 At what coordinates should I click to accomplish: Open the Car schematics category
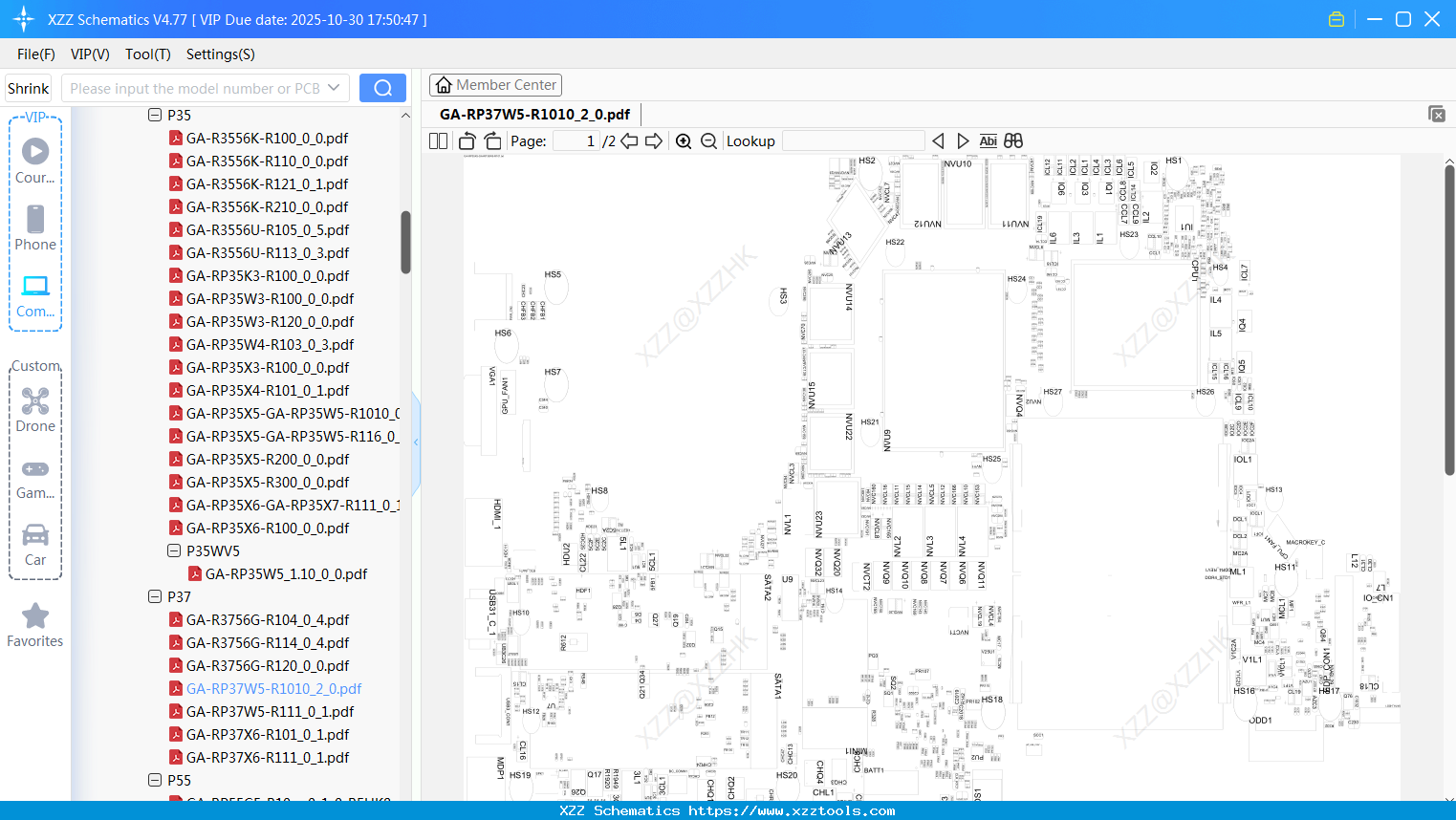[35, 545]
